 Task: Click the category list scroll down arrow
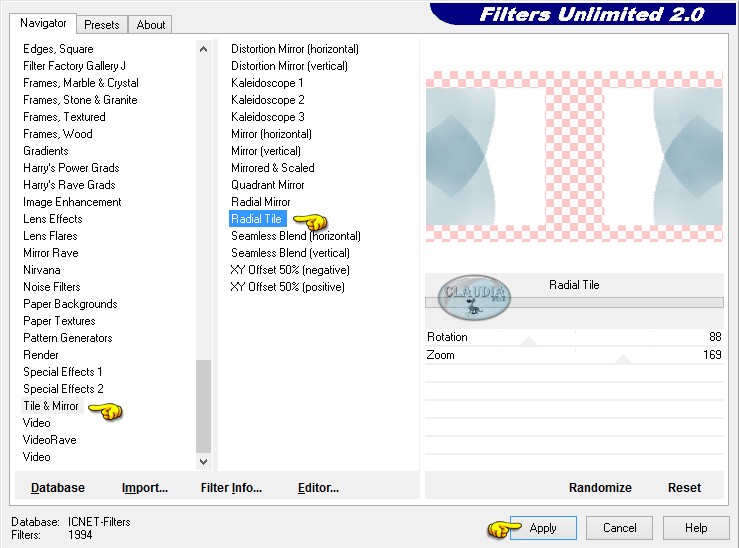[x=204, y=462]
